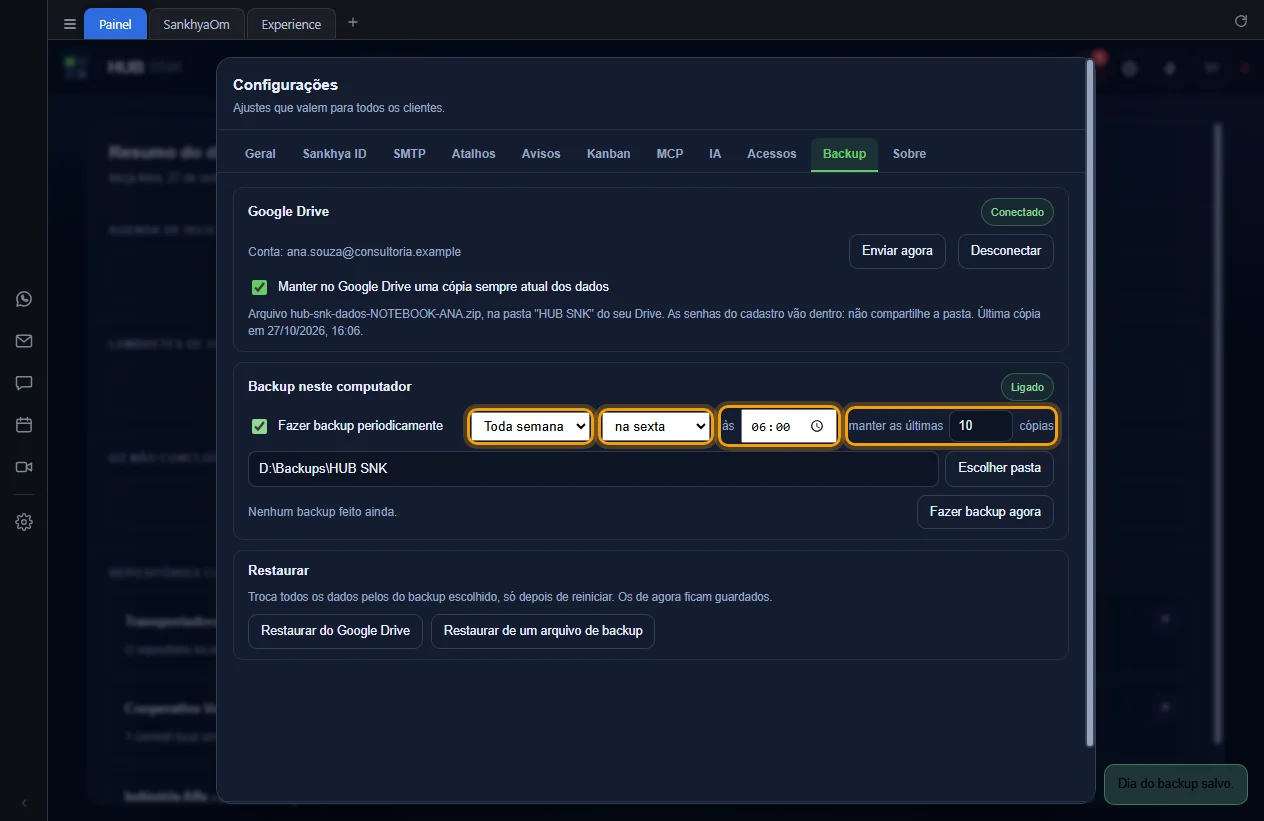Collapse the sidebar with the bottom chevron
Viewport: 1264px width, 821px height.
(24, 803)
